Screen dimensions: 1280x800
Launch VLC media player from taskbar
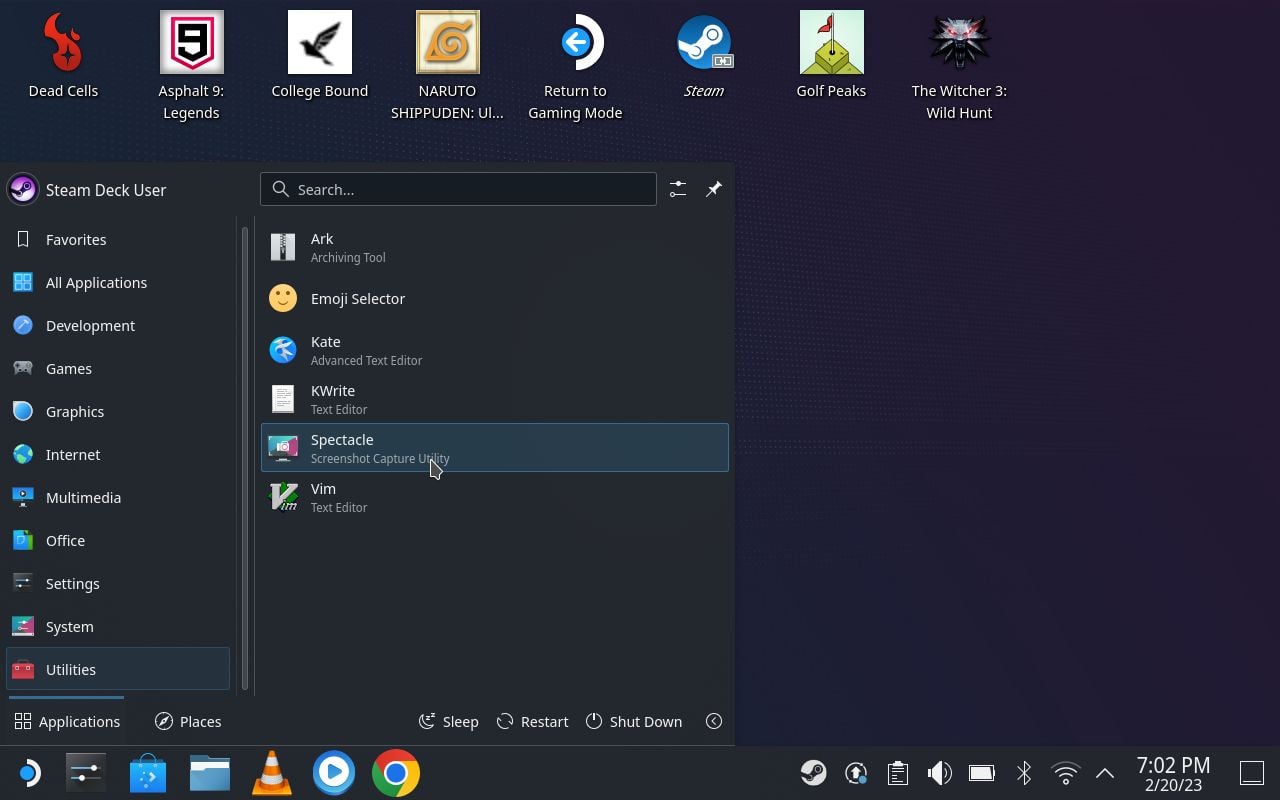(272, 773)
